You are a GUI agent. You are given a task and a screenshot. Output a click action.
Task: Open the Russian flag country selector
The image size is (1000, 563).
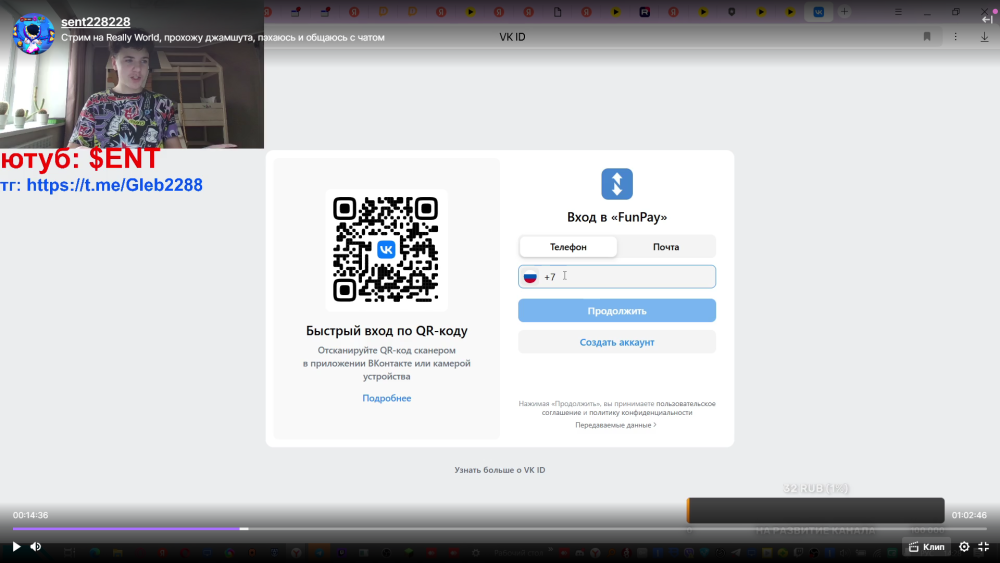click(530, 277)
